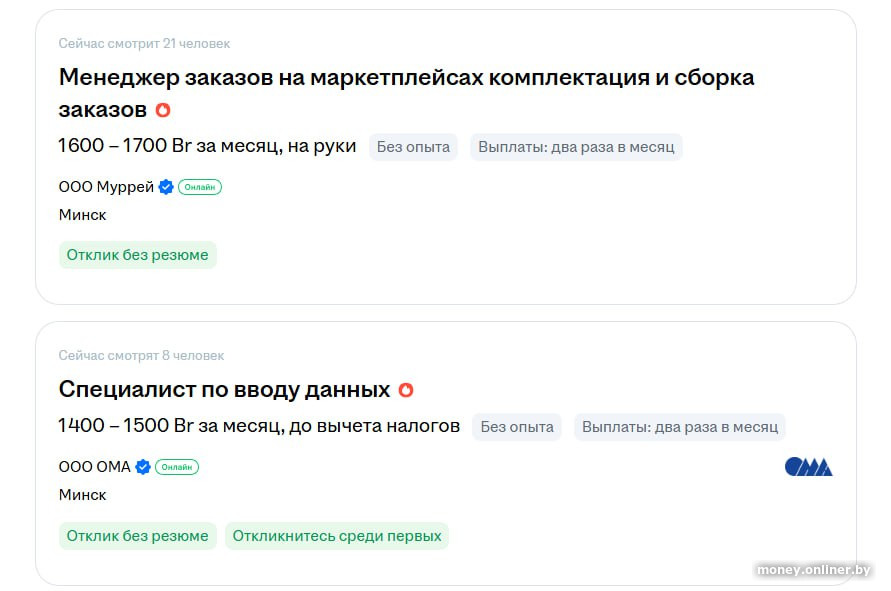Open the Специалист по вводу данных vacancy
This screenshot has width=891, height=591.
[x=224, y=389]
